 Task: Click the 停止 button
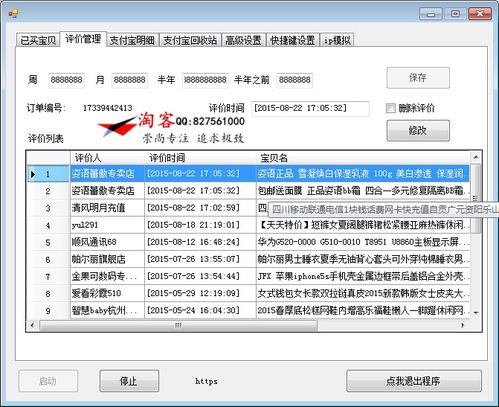[129, 381]
